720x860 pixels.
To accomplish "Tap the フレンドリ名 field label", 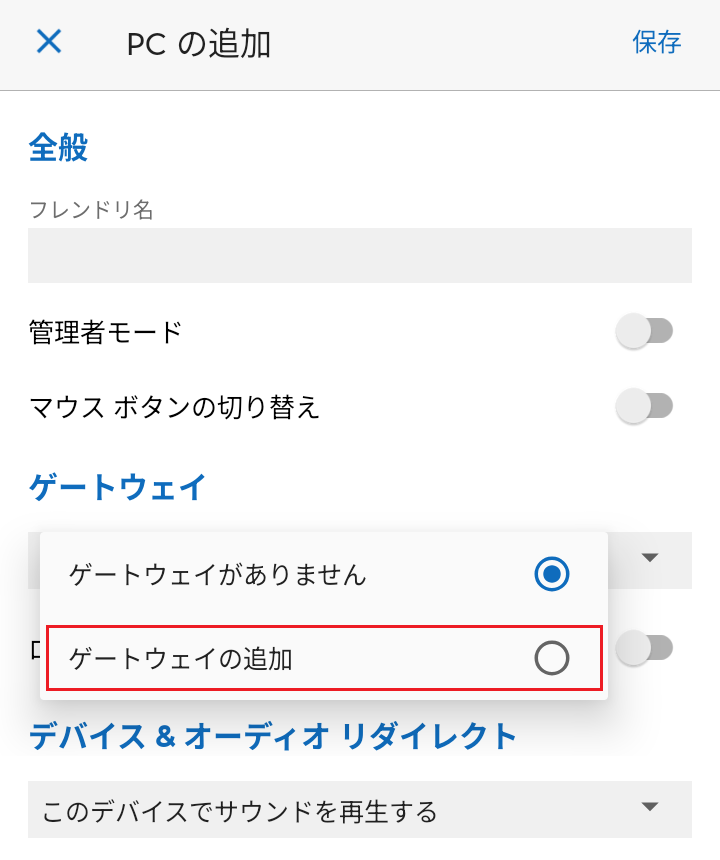I will (x=91, y=209).
